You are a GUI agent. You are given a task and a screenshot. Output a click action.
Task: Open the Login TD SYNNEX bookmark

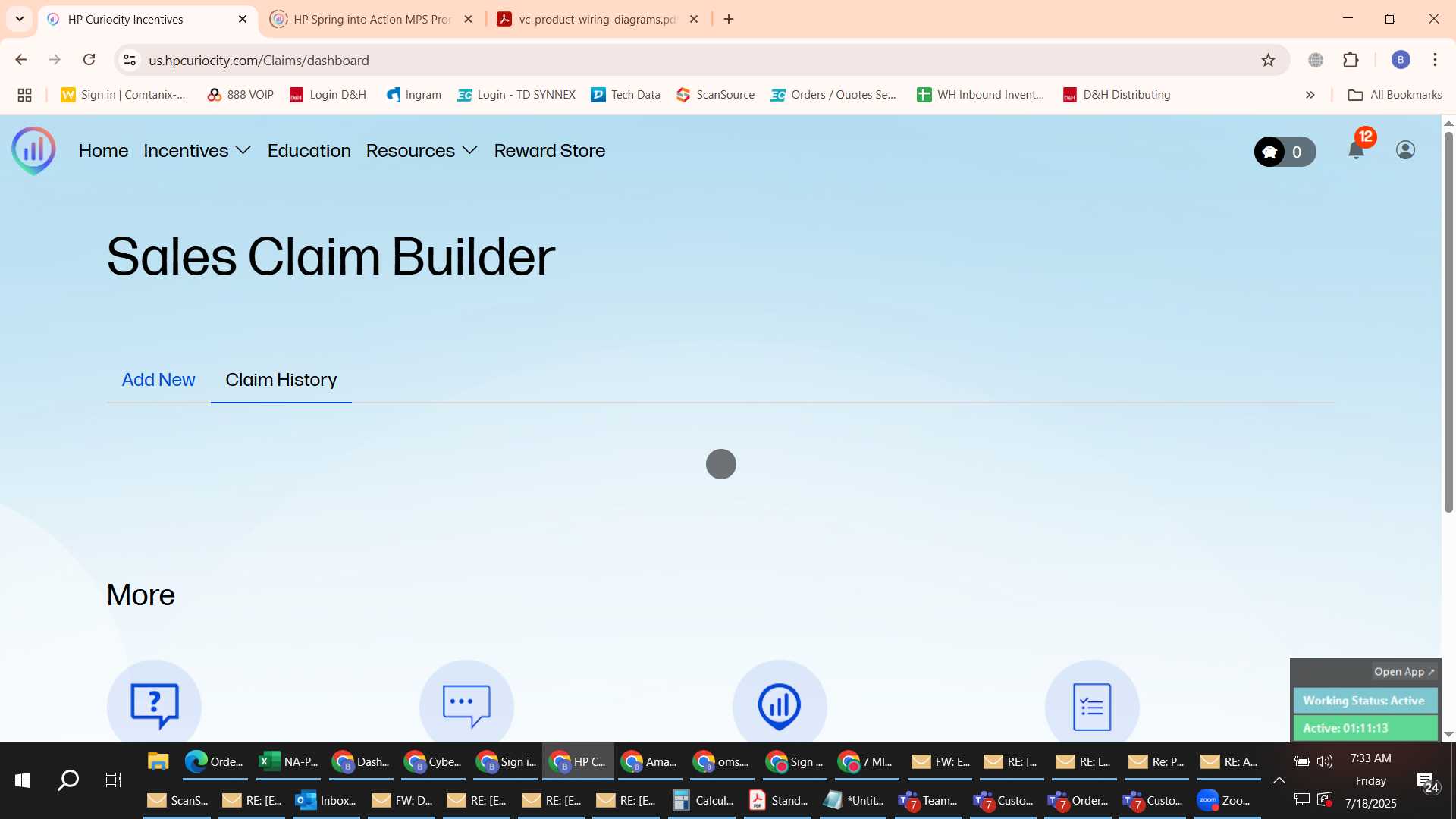click(516, 95)
